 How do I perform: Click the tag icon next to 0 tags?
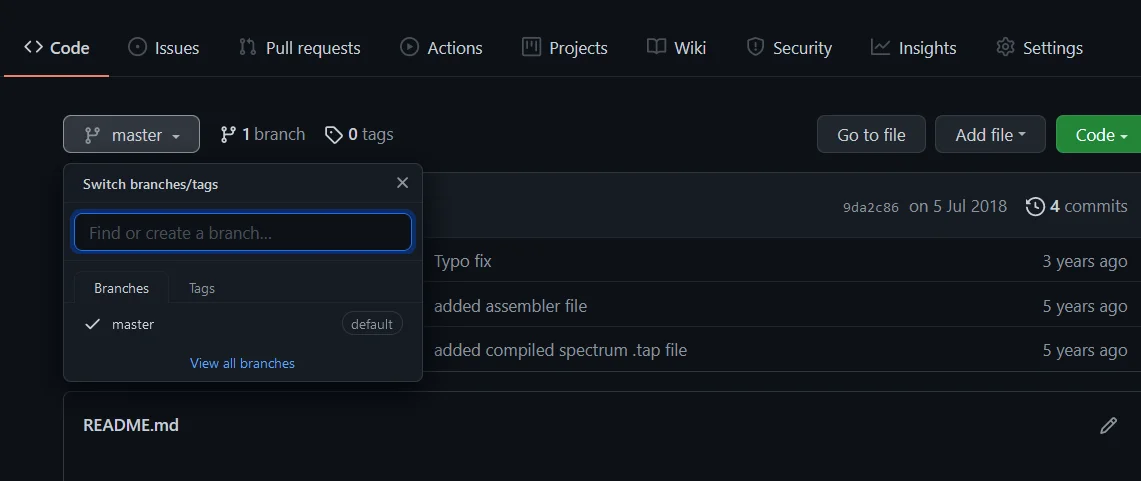[x=334, y=134]
